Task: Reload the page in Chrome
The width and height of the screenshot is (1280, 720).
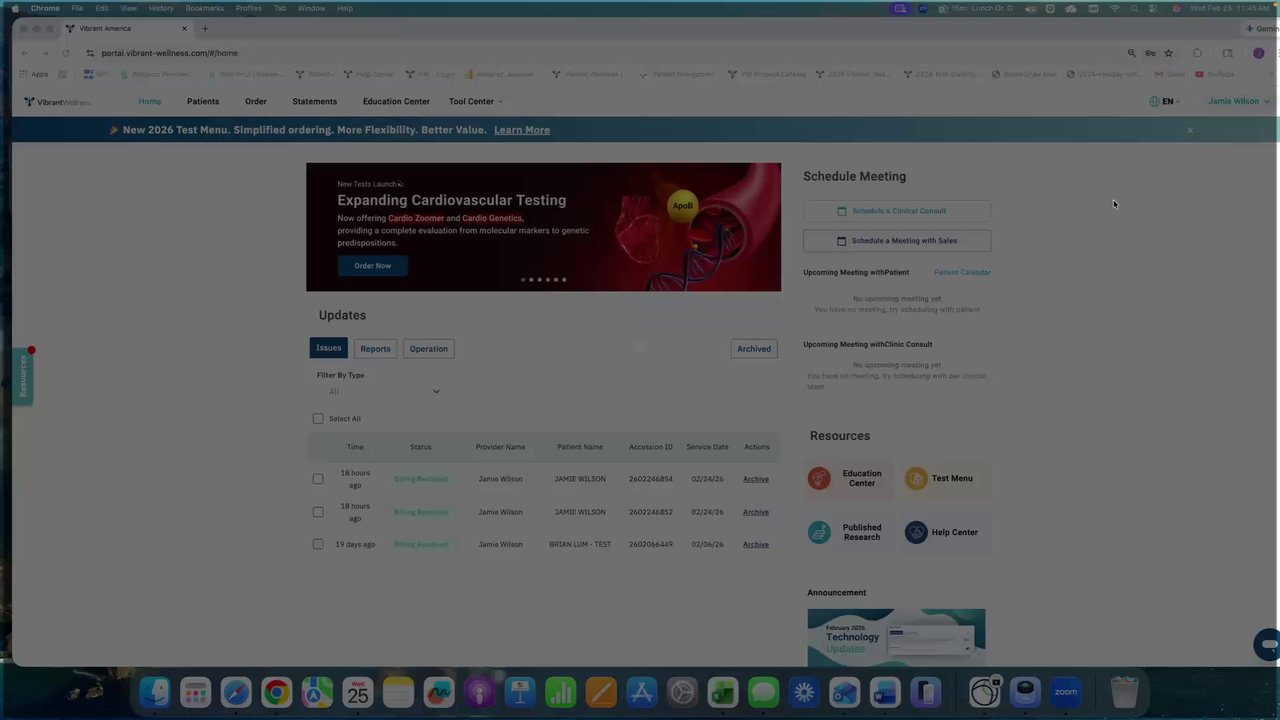Action: click(66, 53)
